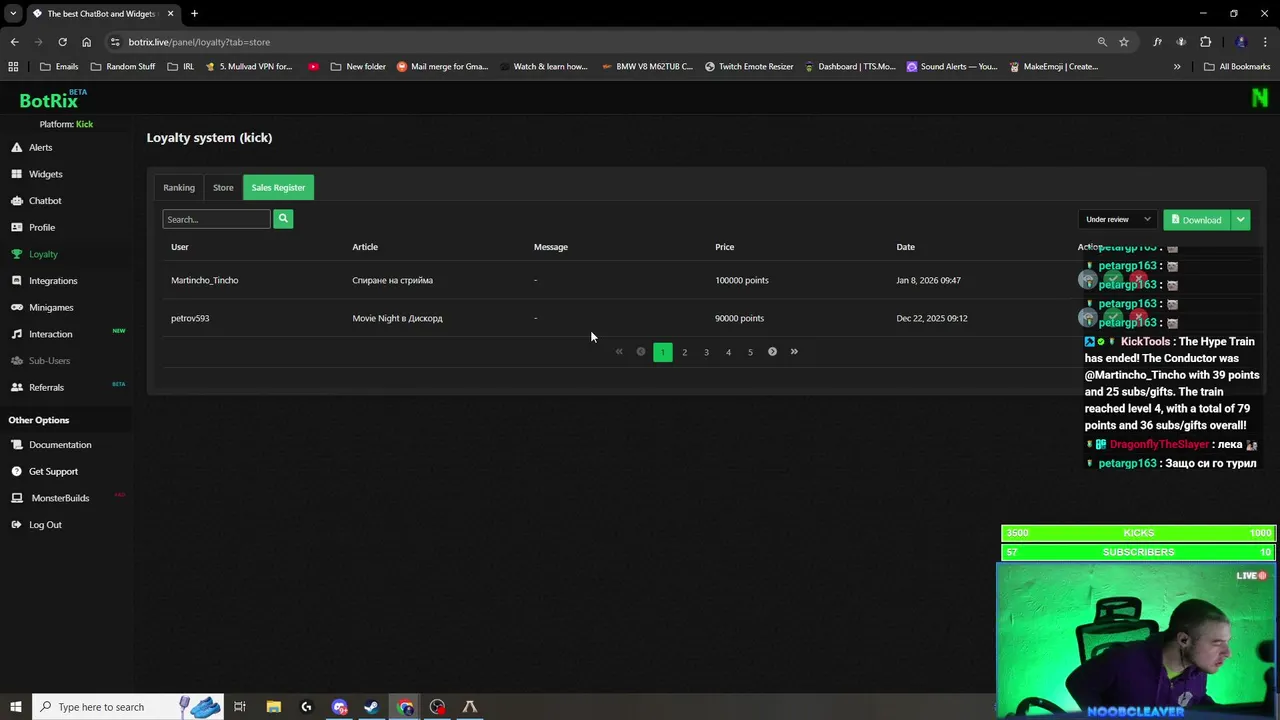This screenshot has width=1280, height=720.
Task: Approve Martincho_Tincho's redemption with the green check
Action: (1113, 280)
